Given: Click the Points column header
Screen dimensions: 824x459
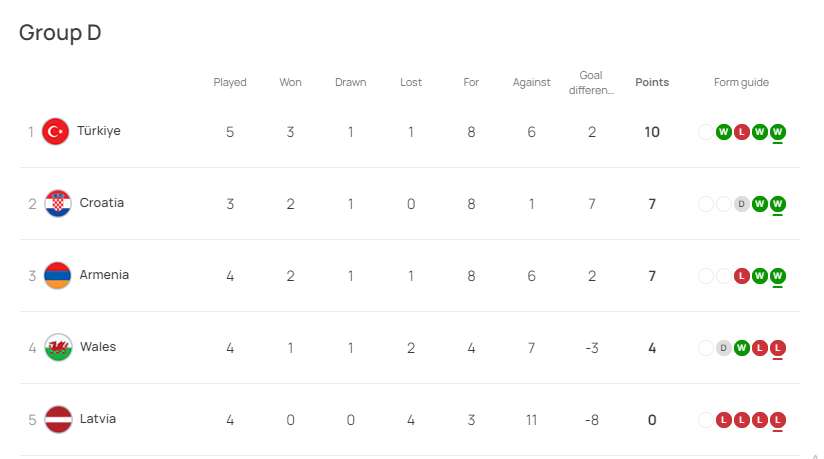Looking at the screenshot, I should [652, 83].
